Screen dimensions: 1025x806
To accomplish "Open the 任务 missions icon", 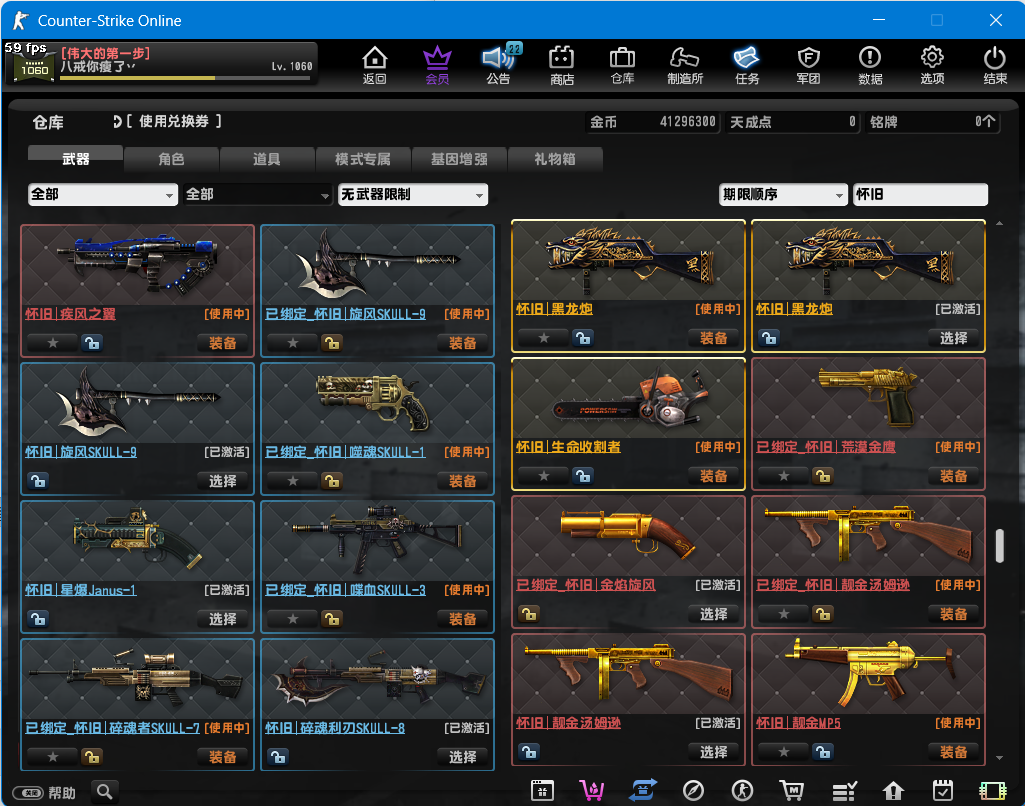I will point(747,65).
